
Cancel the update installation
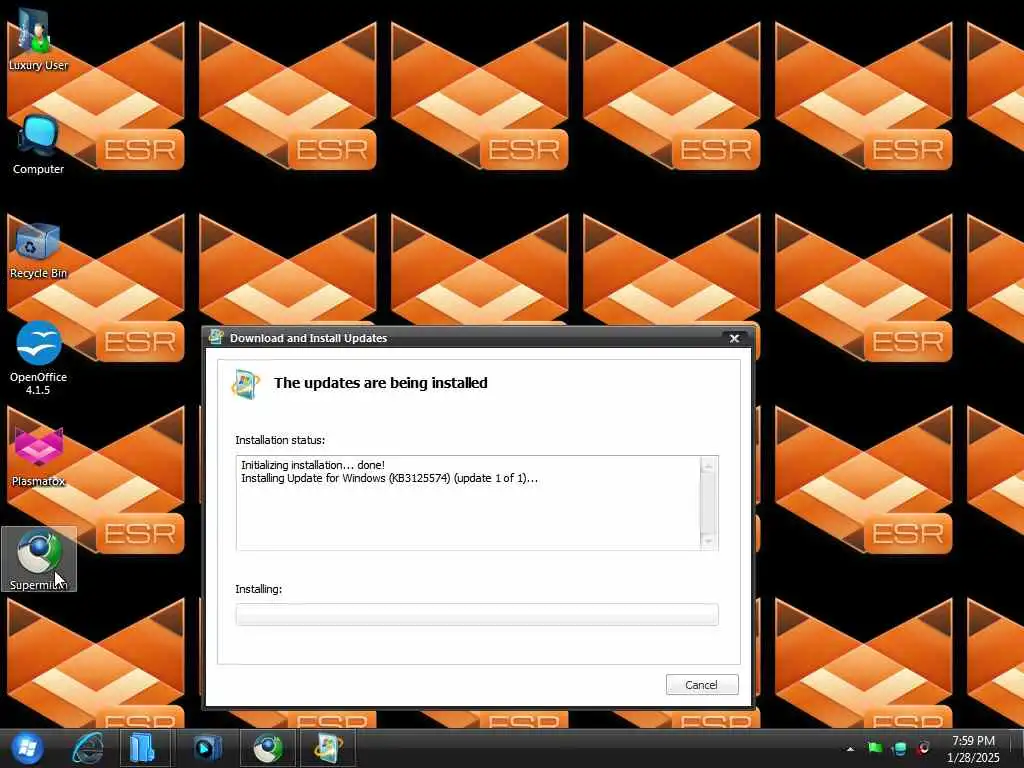(702, 684)
